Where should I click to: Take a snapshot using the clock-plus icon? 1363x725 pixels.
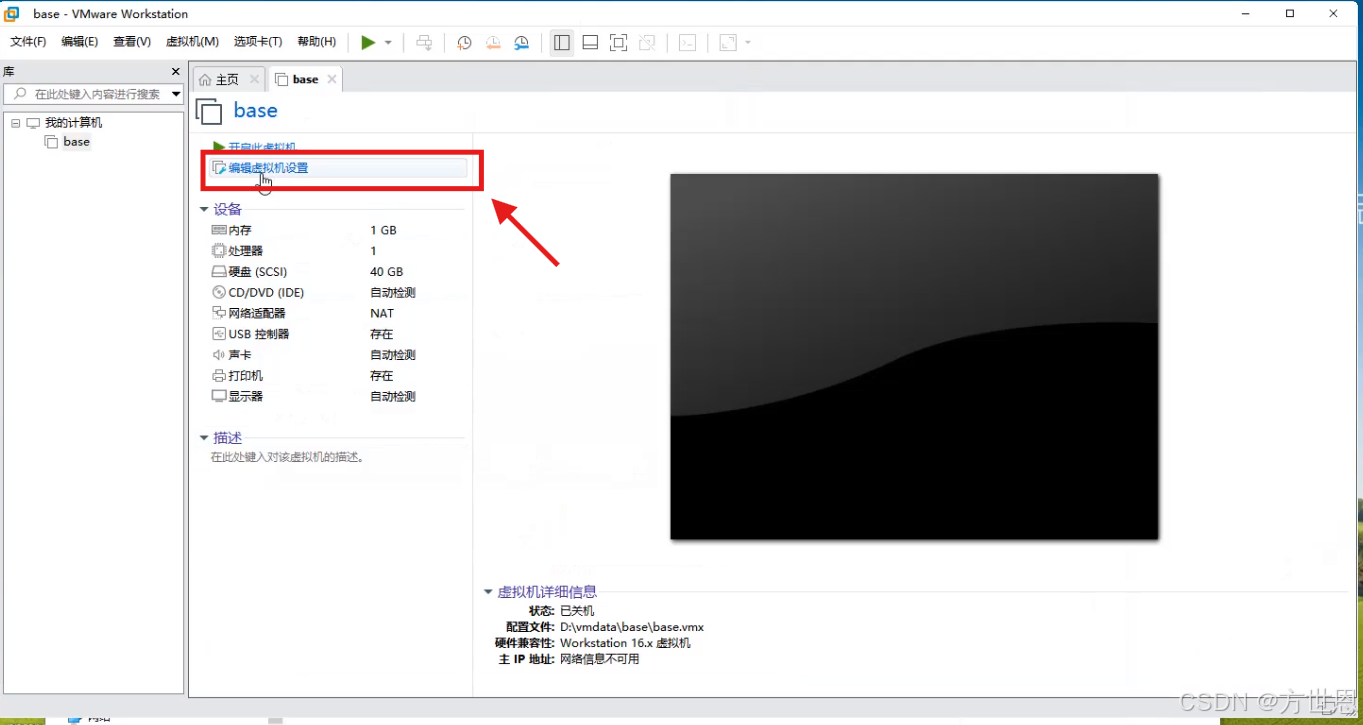[464, 42]
